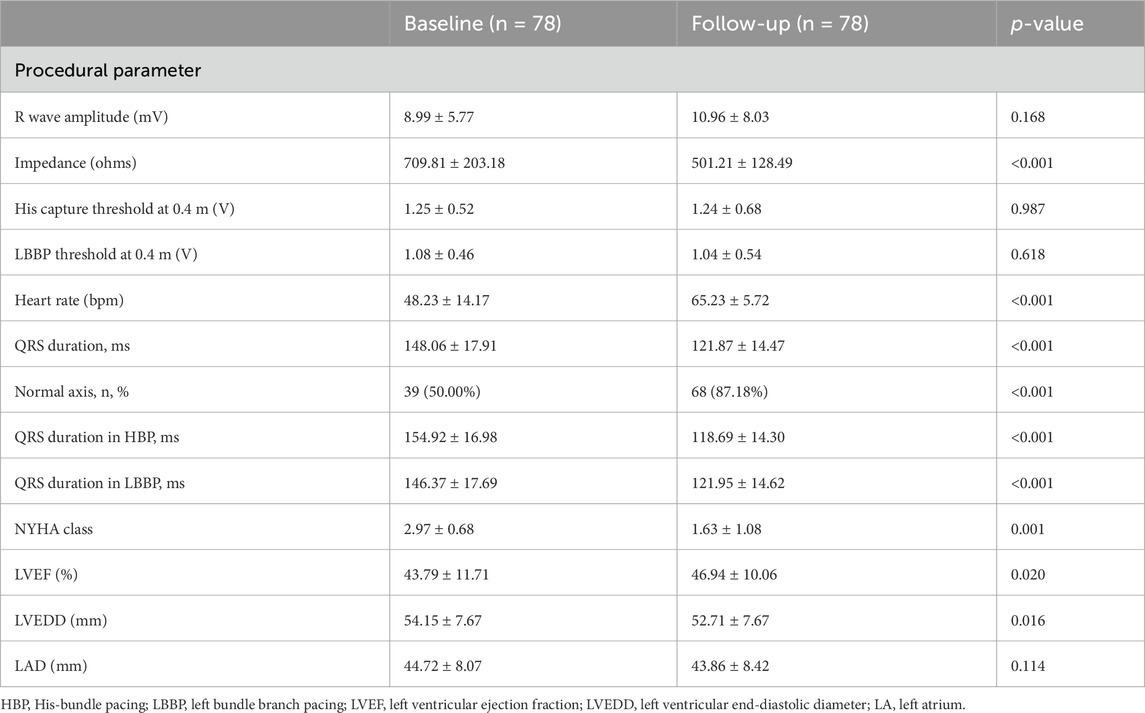
Task: Click the Baseline (n = 78) column header
Action: point(482,24)
